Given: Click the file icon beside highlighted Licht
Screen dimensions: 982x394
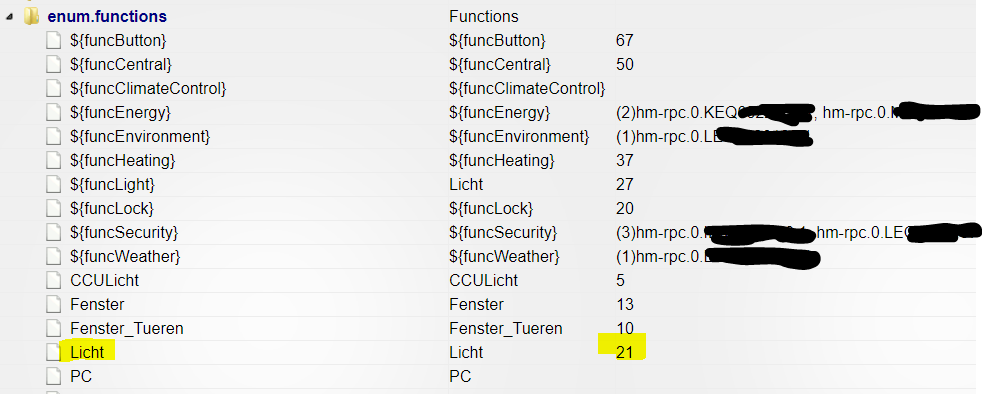Looking at the screenshot, I should pyautogui.click(x=54, y=352).
